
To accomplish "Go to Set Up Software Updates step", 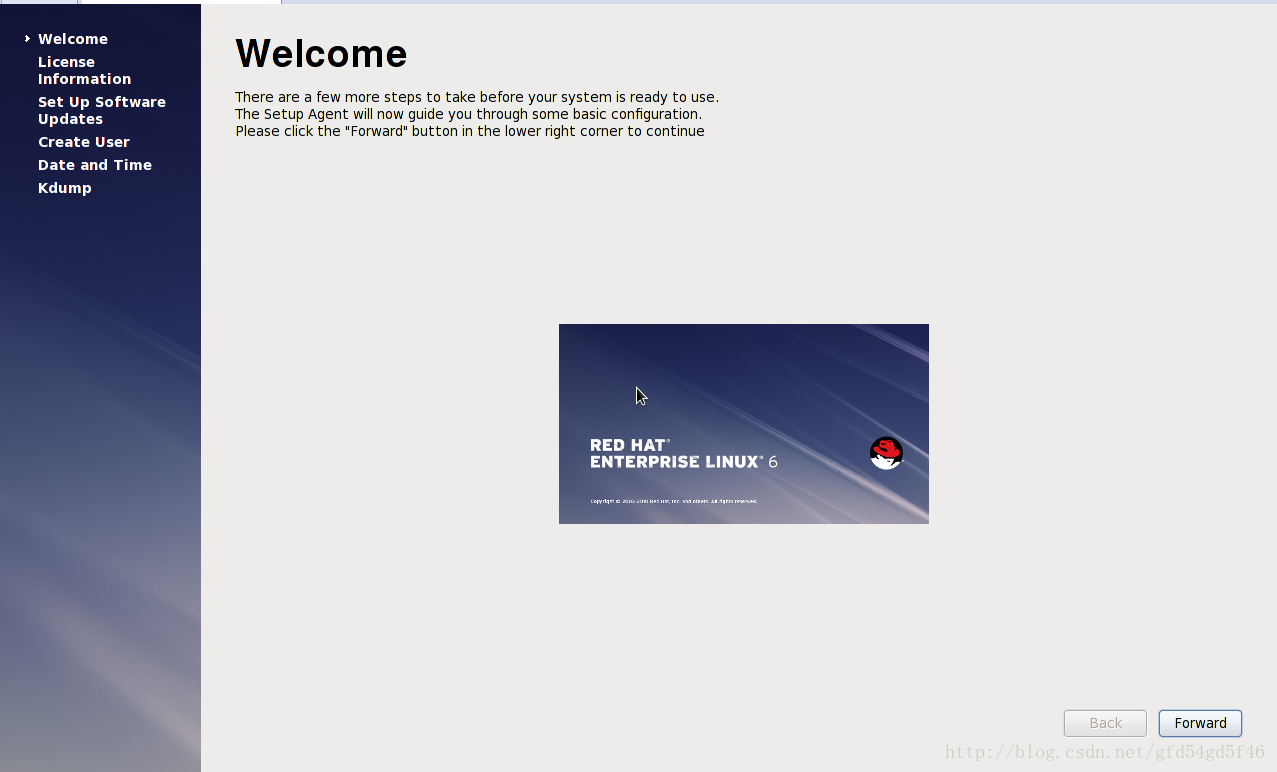I will coord(102,110).
